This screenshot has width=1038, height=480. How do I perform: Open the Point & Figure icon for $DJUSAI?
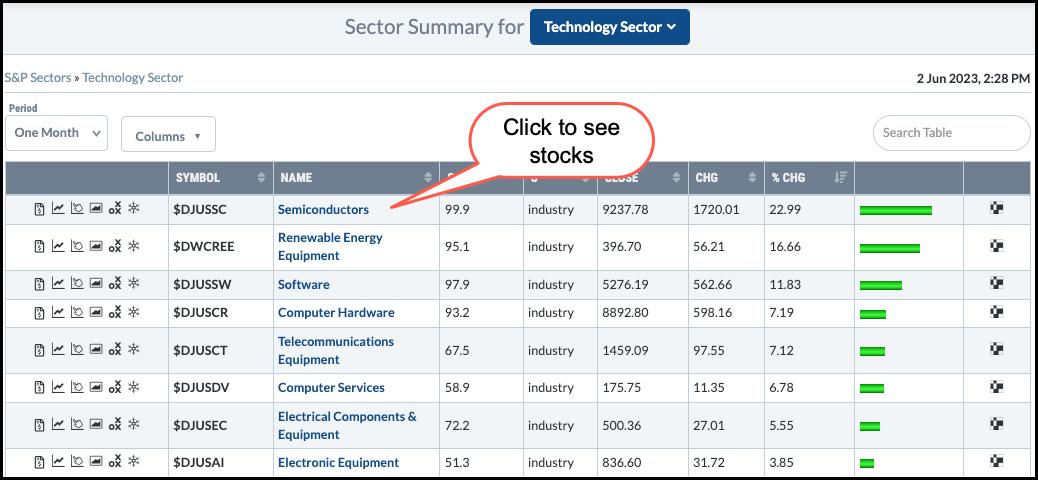[x=115, y=462]
